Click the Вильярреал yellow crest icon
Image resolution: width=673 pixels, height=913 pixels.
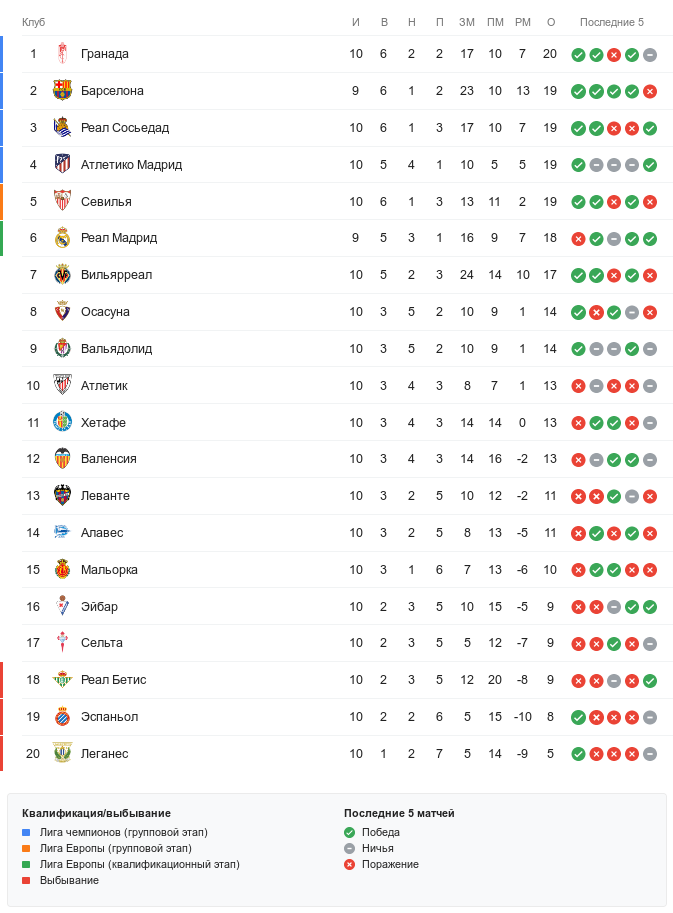click(62, 275)
